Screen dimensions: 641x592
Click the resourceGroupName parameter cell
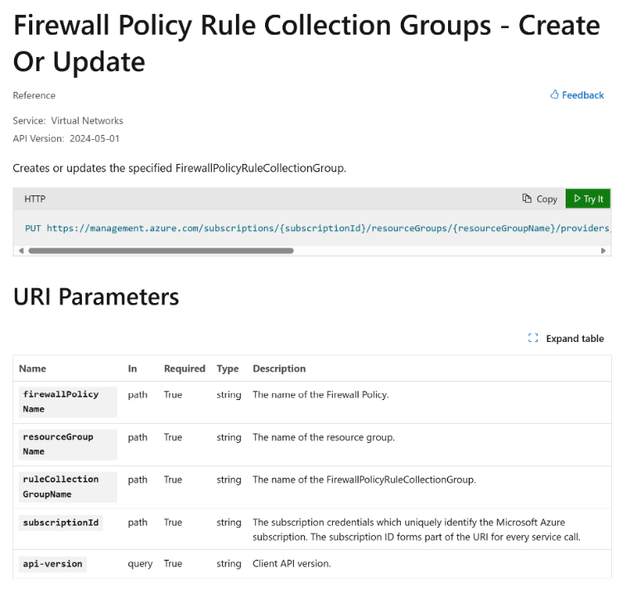[67, 444]
